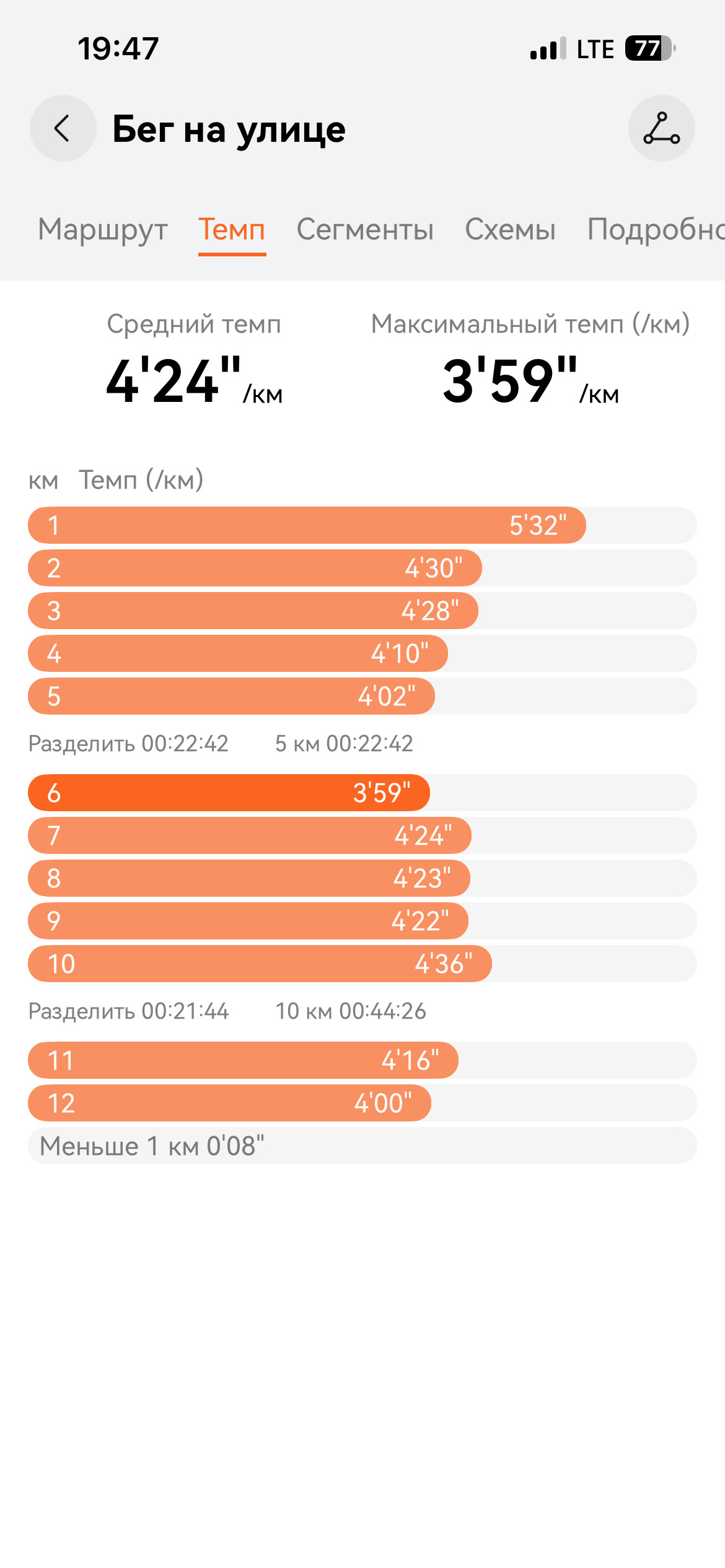Open the route share icon
725x1568 pixels.
coord(661,128)
